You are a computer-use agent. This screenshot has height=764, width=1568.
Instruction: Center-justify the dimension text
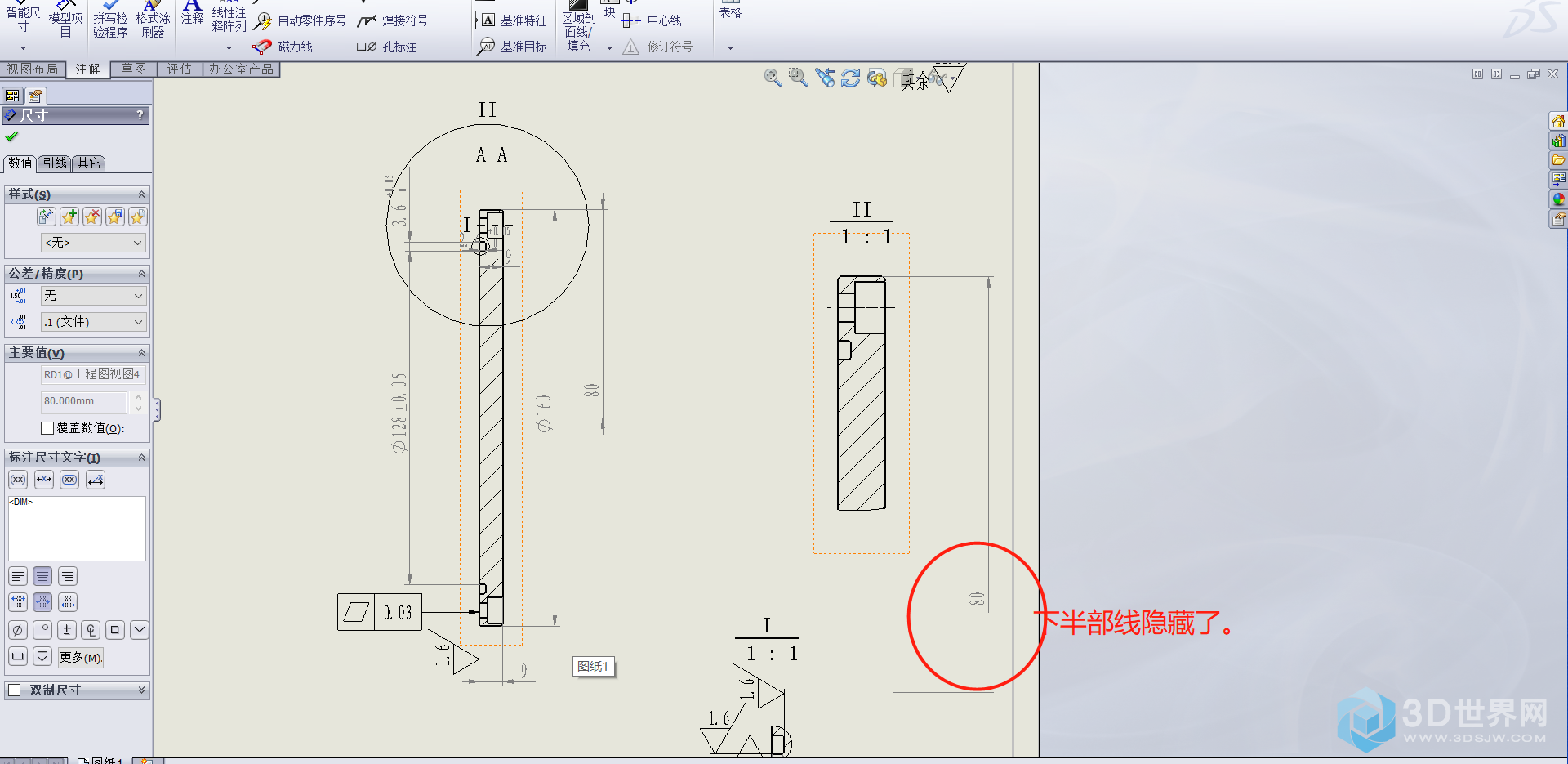click(x=42, y=576)
